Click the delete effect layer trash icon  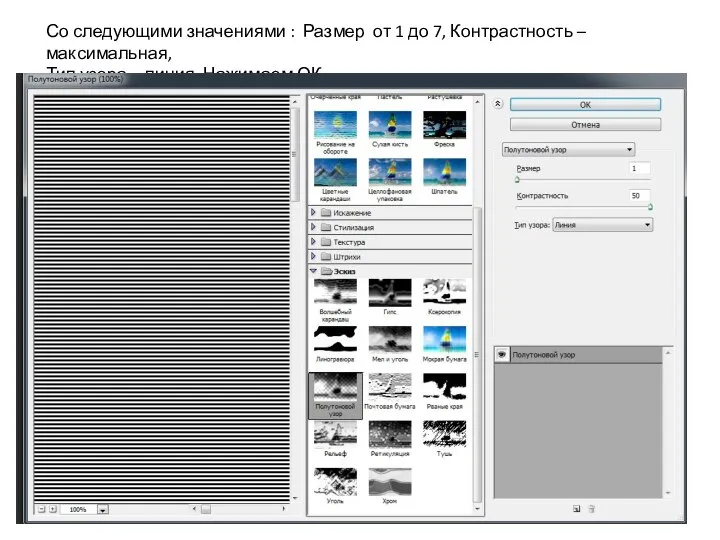coord(591,509)
